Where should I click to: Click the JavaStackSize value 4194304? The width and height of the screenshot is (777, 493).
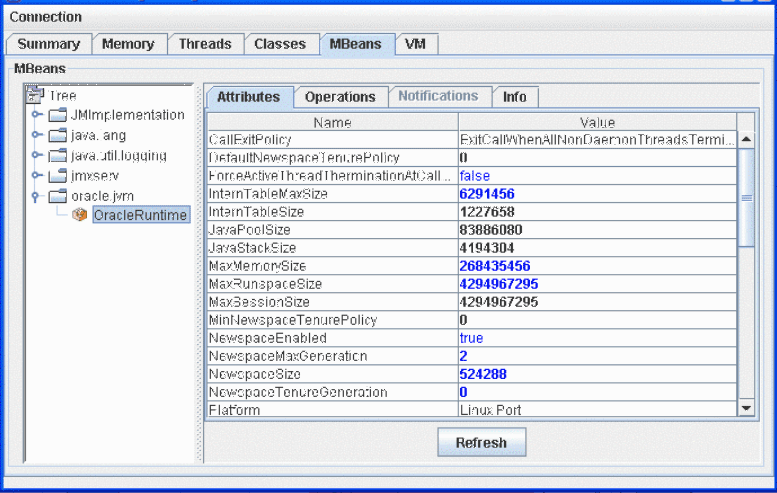coord(487,248)
